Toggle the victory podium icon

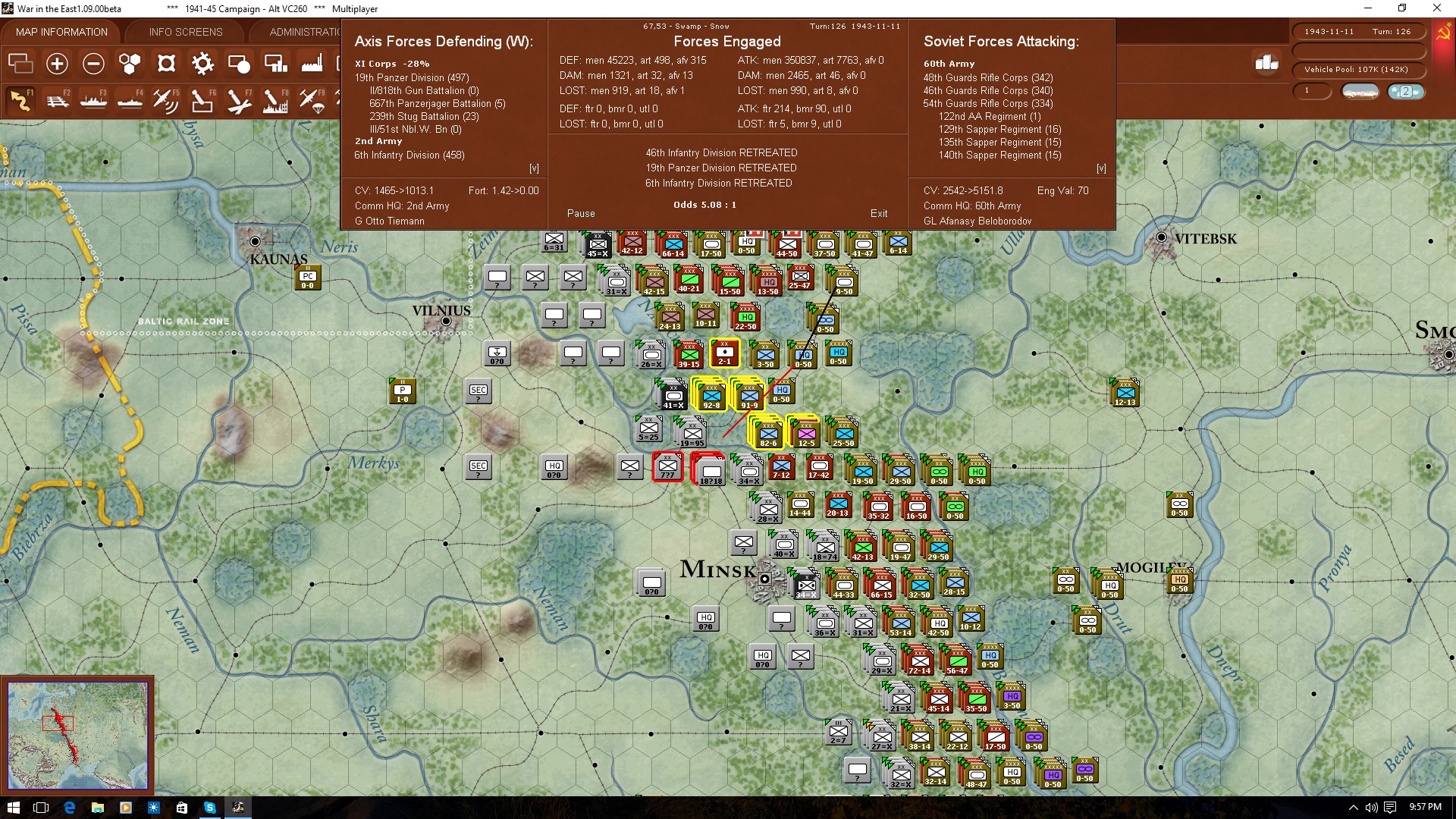coord(1266,63)
